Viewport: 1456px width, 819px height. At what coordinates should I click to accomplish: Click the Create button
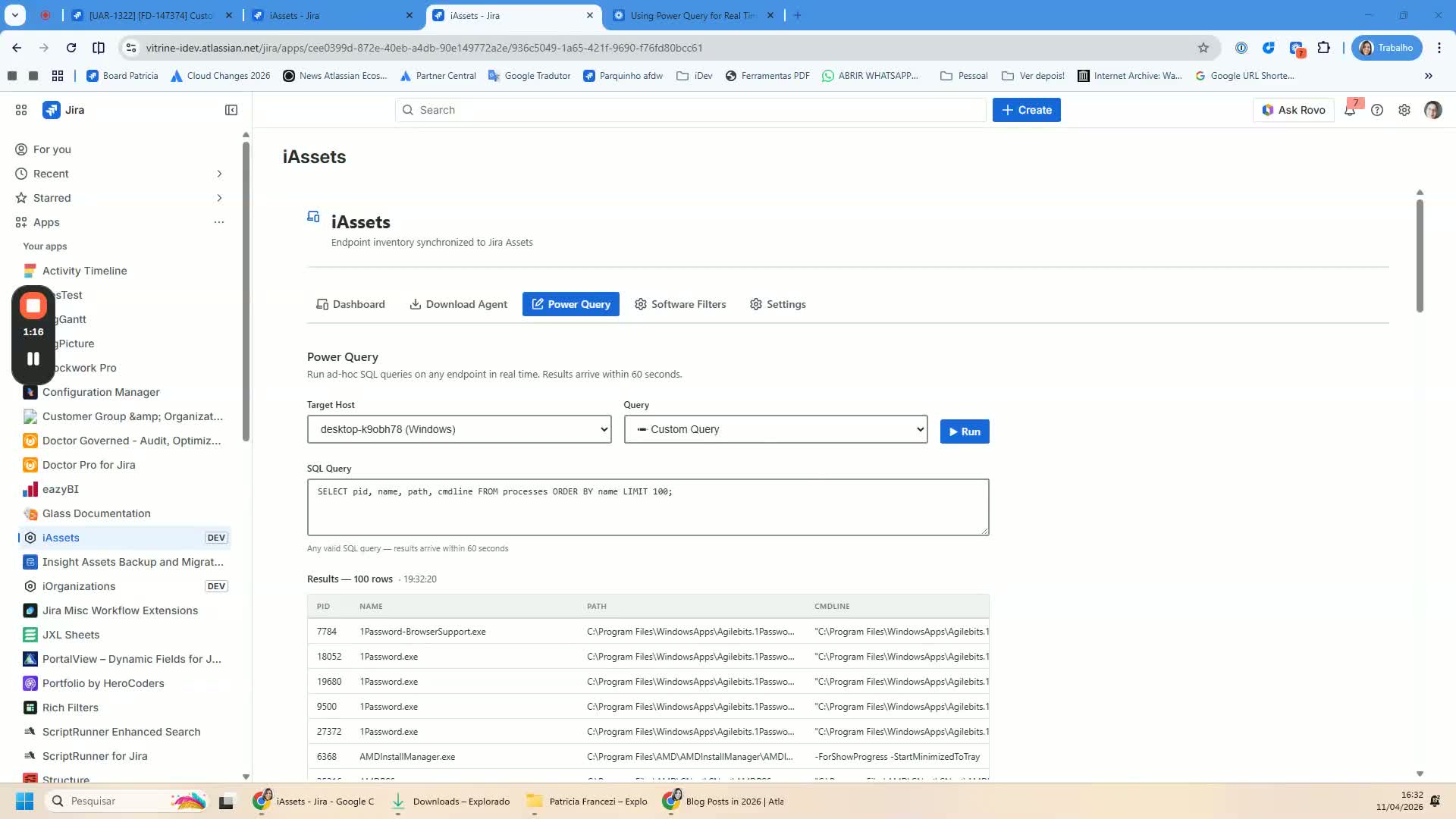tap(1027, 110)
